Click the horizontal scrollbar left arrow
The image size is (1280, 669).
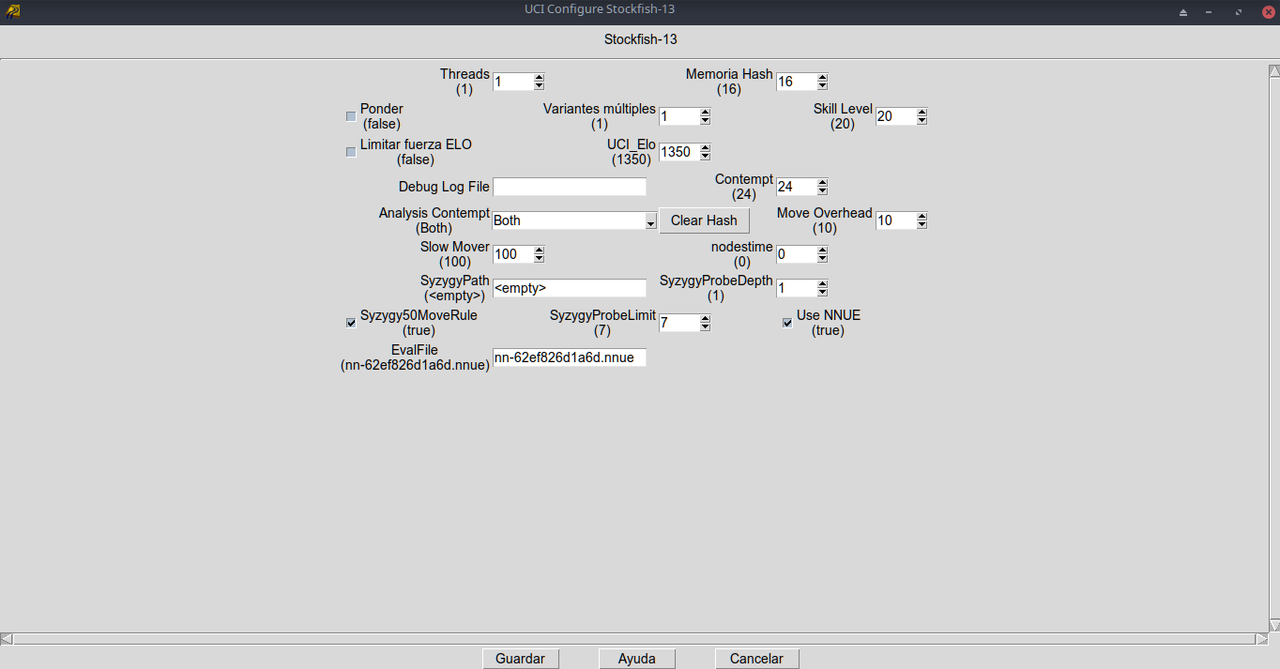pos(6,638)
